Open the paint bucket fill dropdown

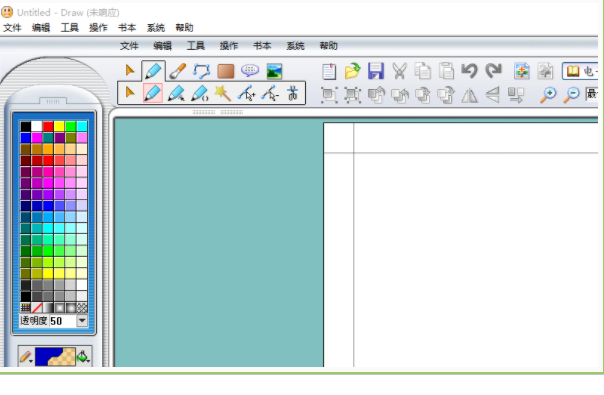(x=83, y=357)
